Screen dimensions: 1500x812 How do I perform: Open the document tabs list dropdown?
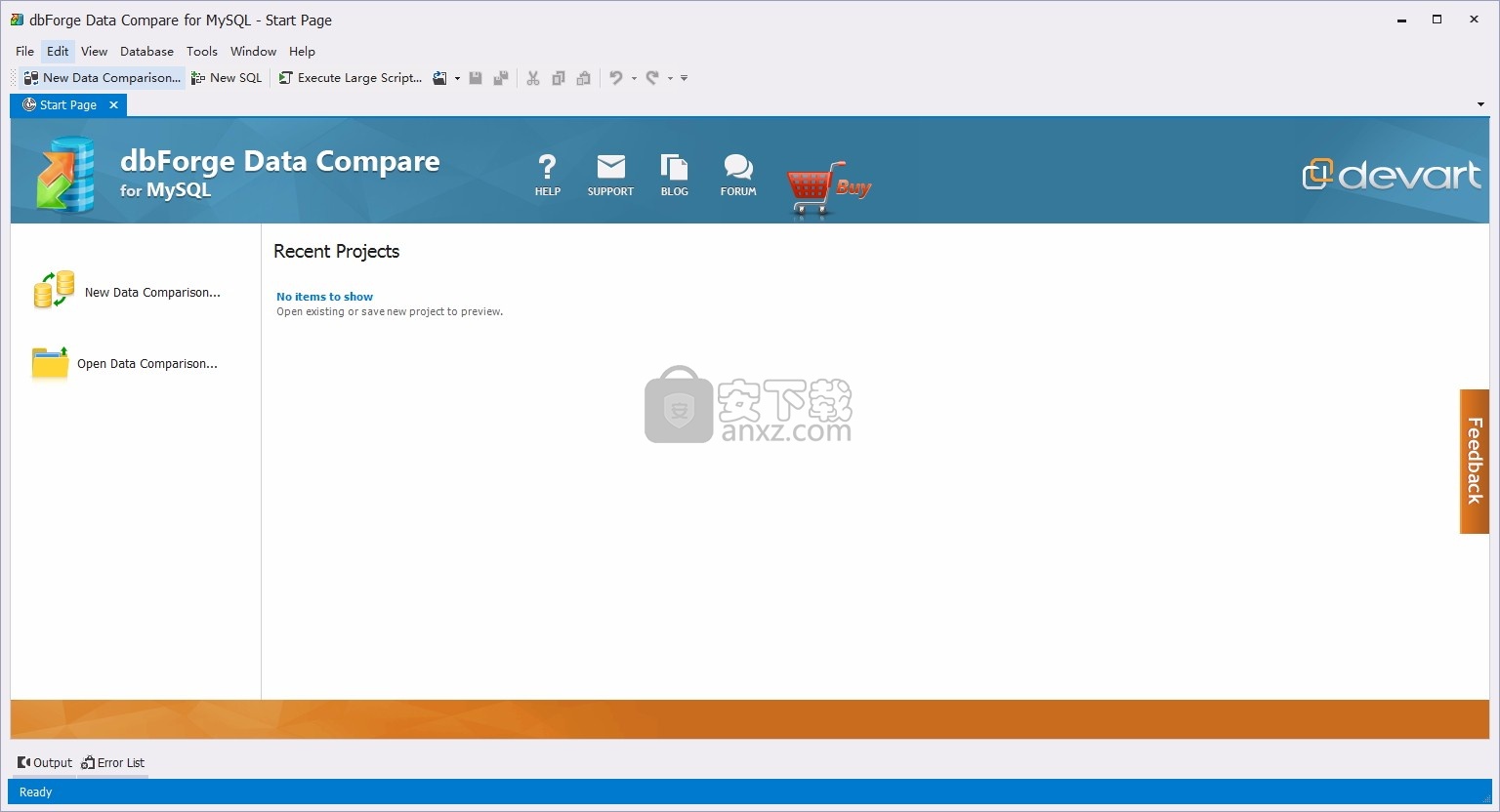click(1480, 104)
